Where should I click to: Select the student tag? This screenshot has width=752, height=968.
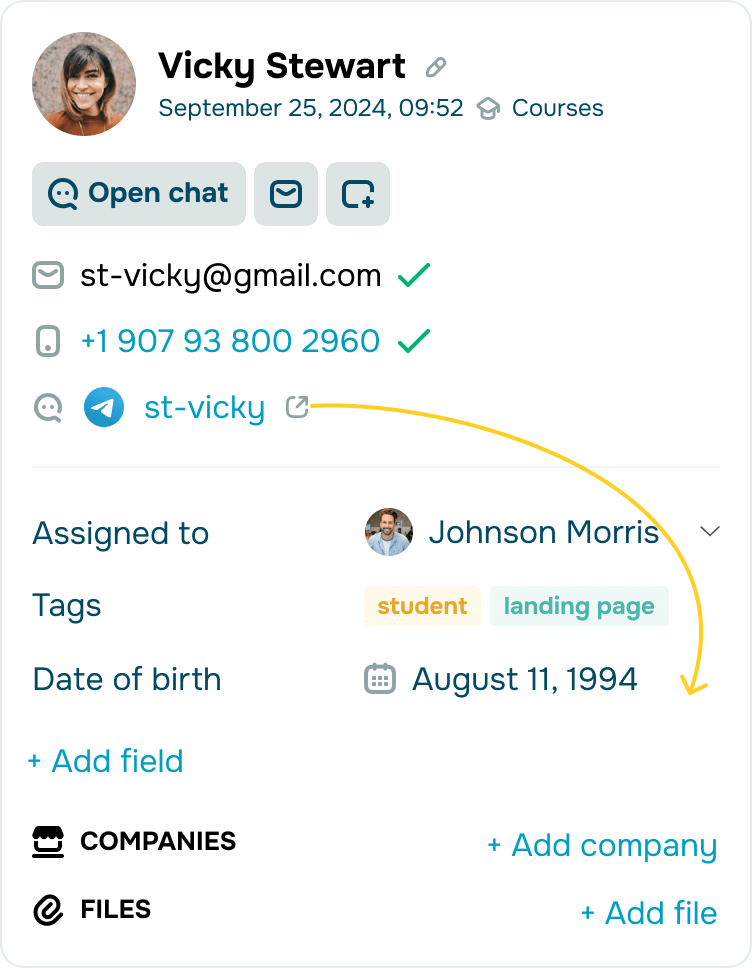pyautogui.click(x=422, y=606)
